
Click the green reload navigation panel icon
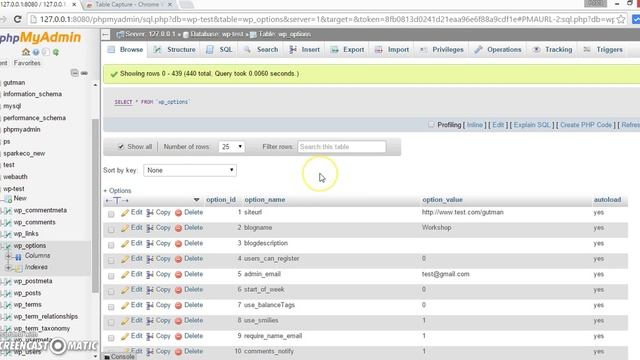[56, 52]
